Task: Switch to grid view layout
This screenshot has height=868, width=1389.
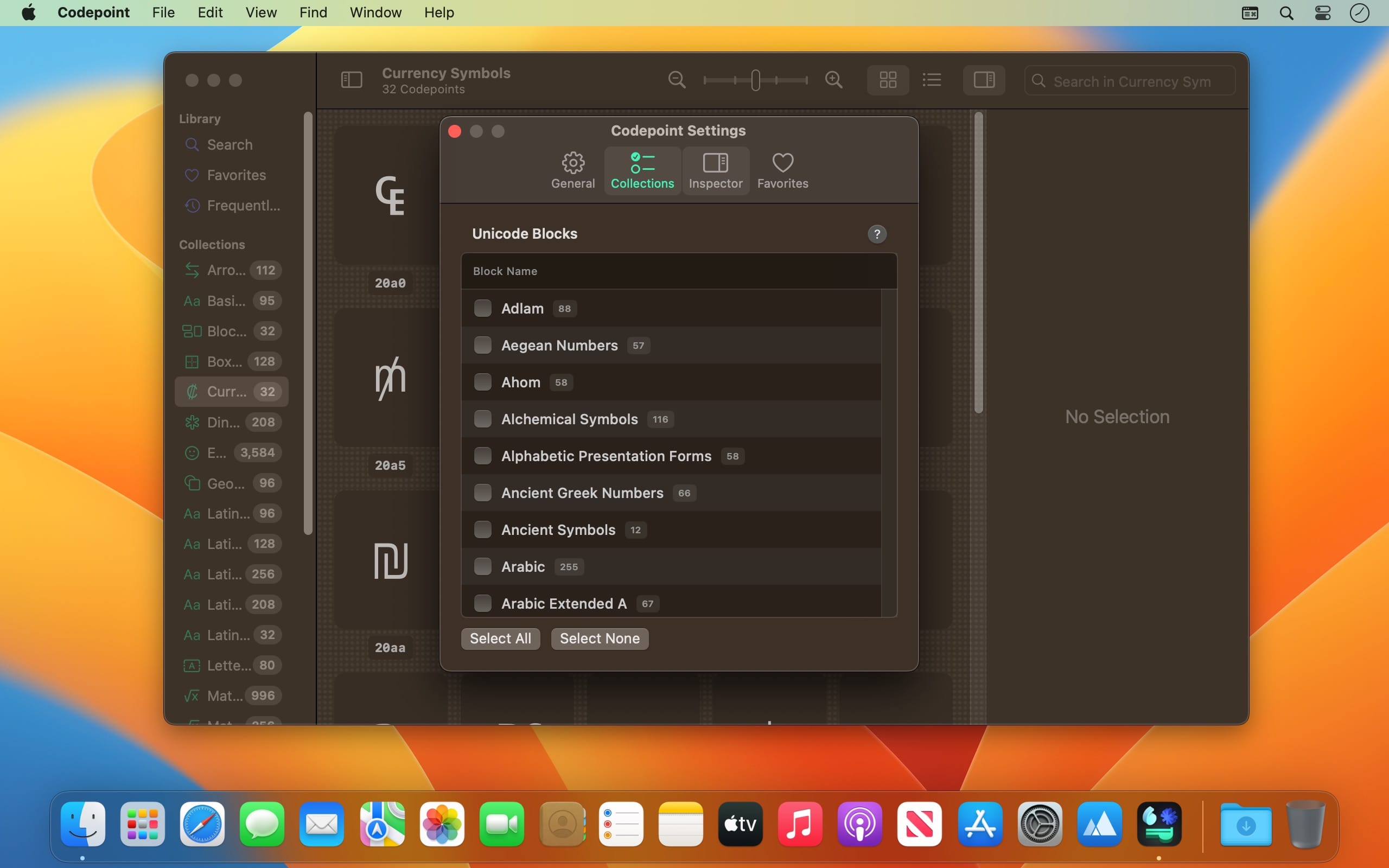Action: click(x=887, y=80)
